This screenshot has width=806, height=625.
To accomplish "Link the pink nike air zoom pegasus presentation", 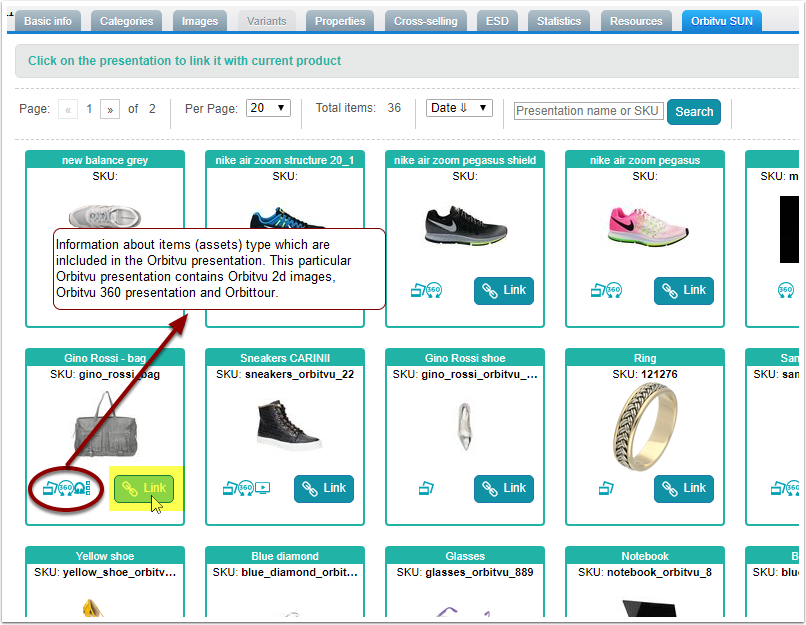I will click(x=684, y=290).
